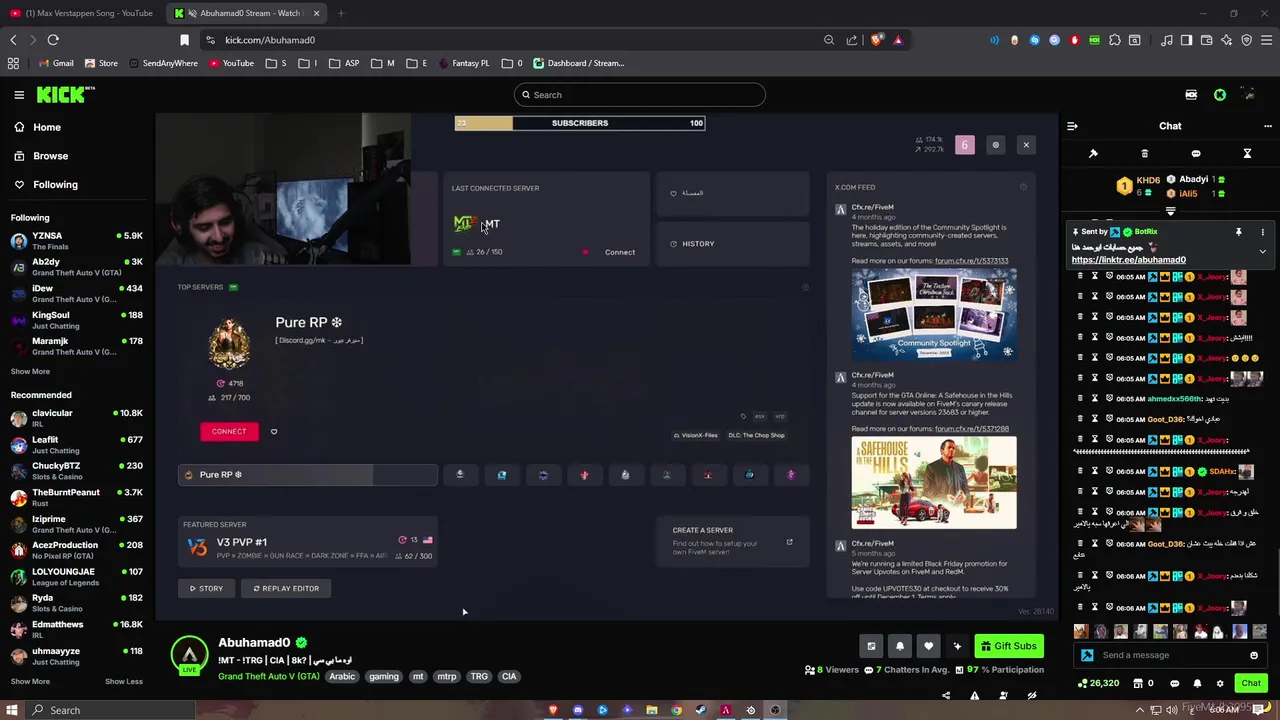Select the gaming tag
Image resolution: width=1280 pixels, height=720 pixels.
(x=383, y=677)
